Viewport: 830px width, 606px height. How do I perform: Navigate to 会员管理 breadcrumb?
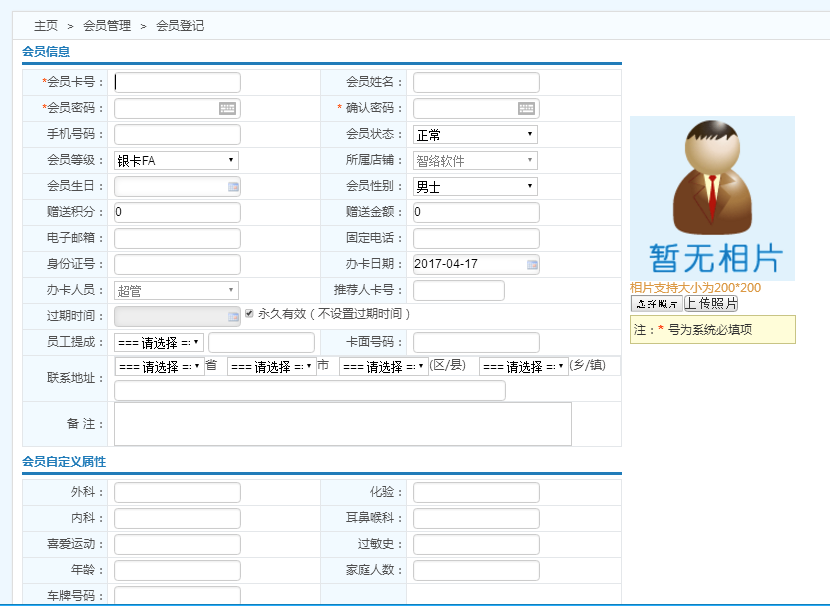click(x=107, y=26)
